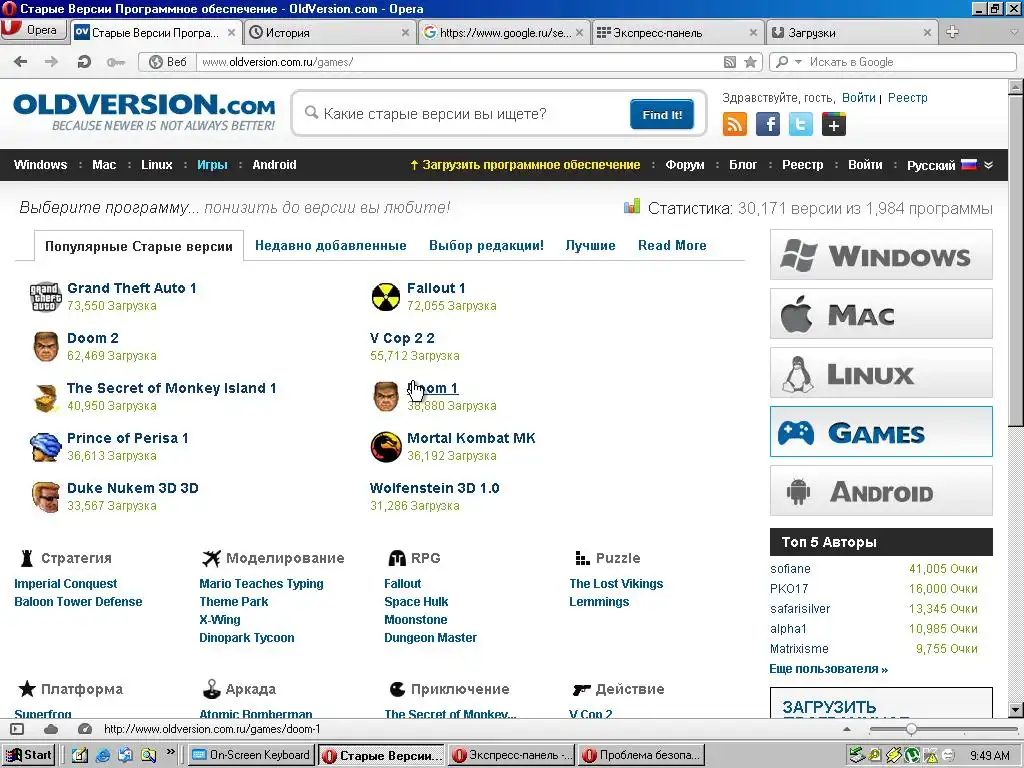Open the orange RSS social icon
The height and width of the screenshot is (768, 1024).
point(735,124)
